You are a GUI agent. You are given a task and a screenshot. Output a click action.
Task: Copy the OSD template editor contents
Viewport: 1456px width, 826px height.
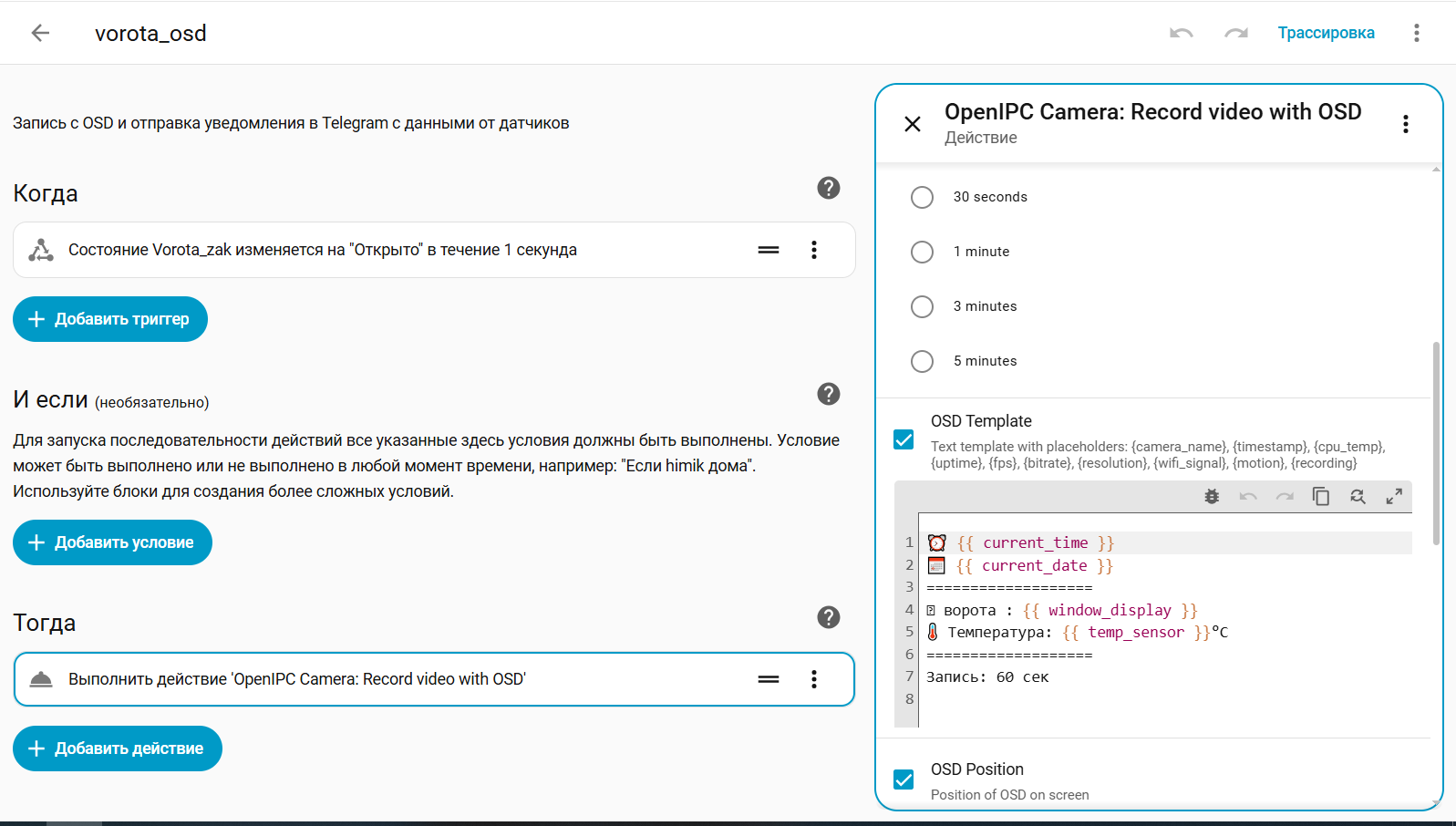tap(1321, 497)
